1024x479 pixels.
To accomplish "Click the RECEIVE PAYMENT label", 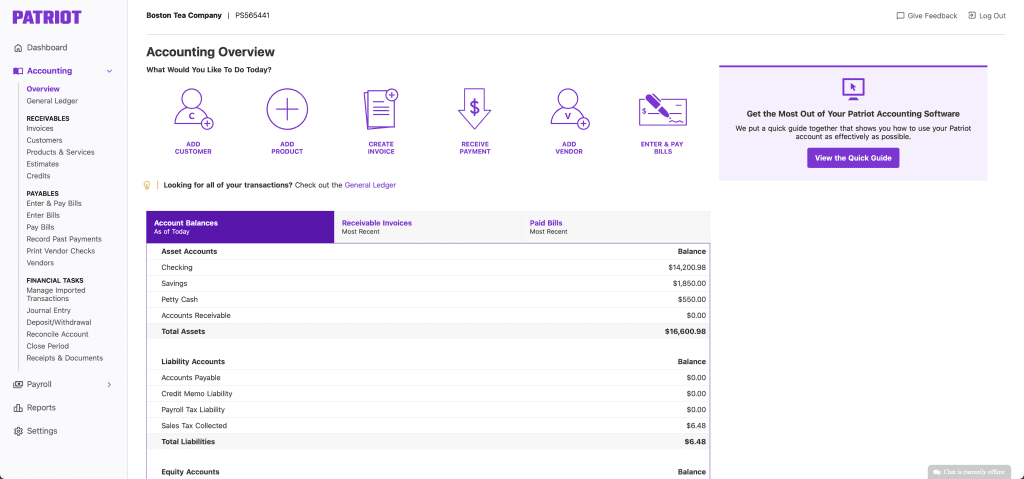I will [475, 148].
